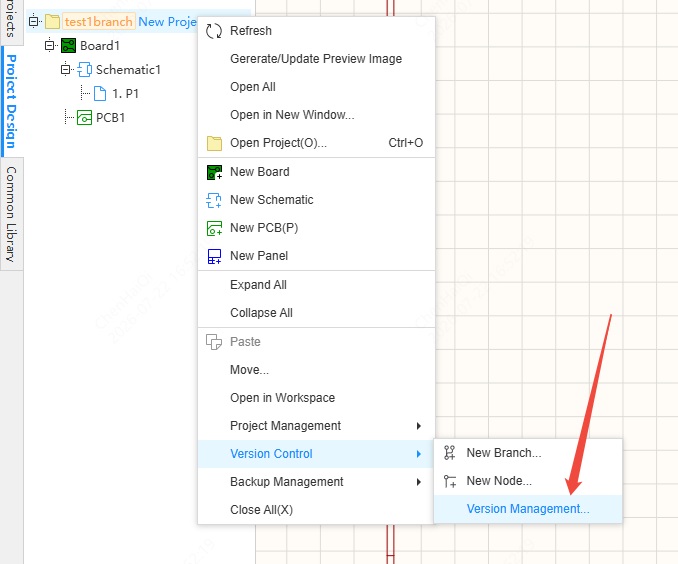This screenshot has width=678, height=564.
Task: Open PCB1 in the project tree
Action: 110,118
